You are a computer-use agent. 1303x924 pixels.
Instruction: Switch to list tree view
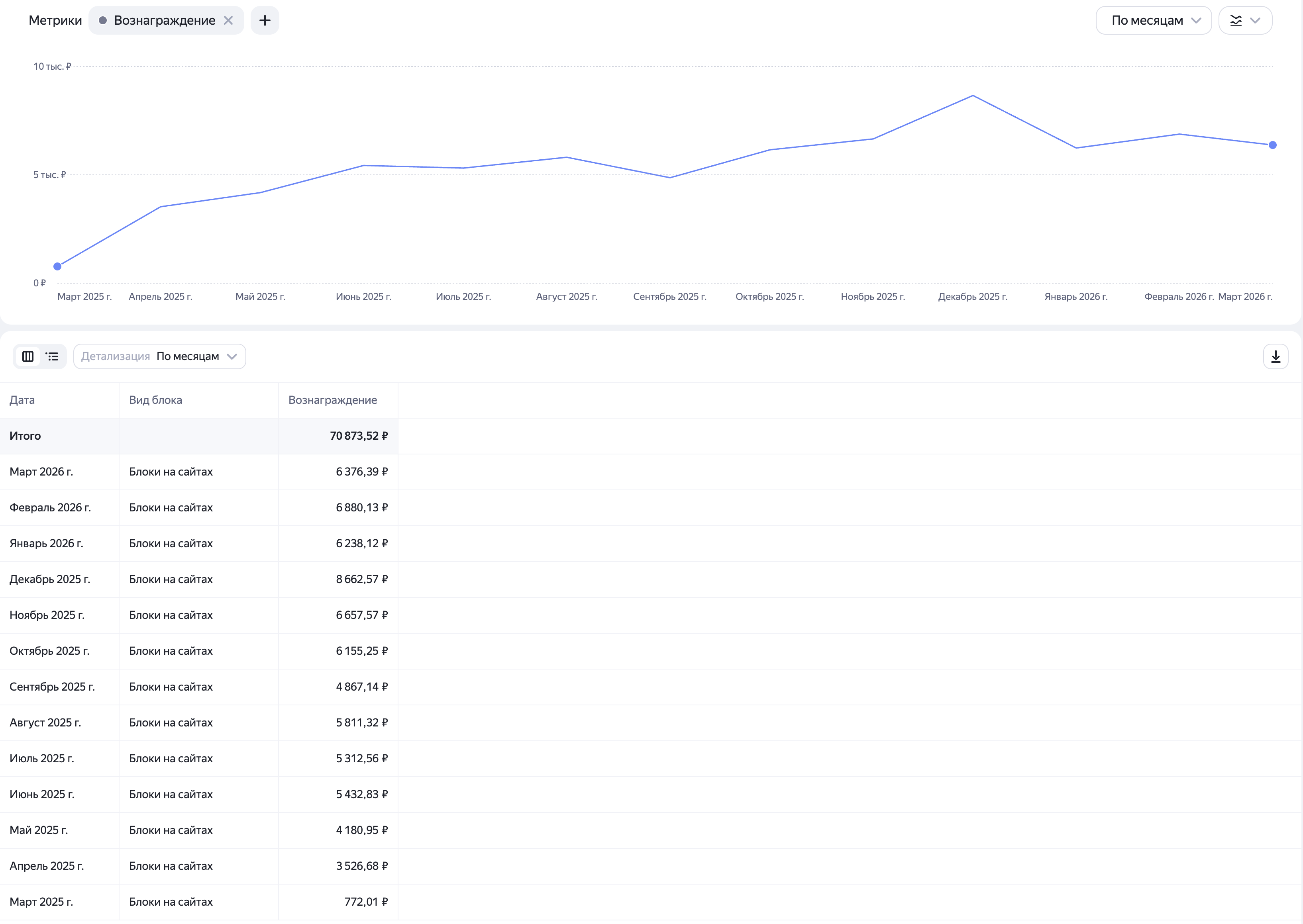[52, 356]
